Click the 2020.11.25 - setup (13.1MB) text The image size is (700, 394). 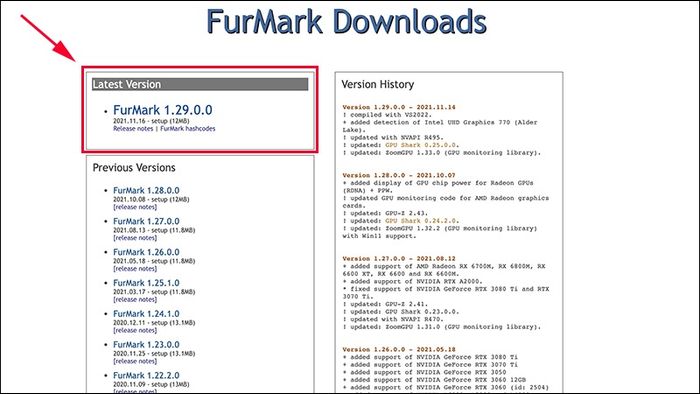tap(154, 353)
